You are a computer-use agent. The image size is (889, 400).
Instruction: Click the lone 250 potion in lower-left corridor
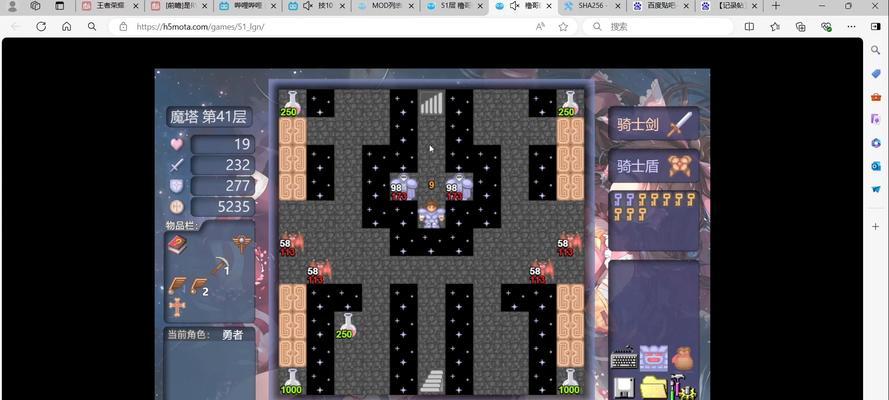[348, 326]
